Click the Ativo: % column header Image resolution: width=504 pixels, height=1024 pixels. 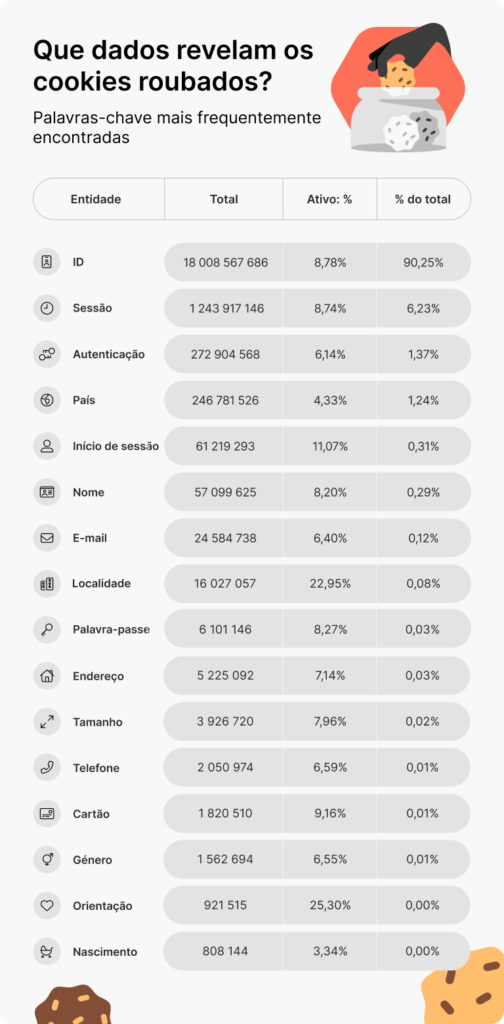330,199
